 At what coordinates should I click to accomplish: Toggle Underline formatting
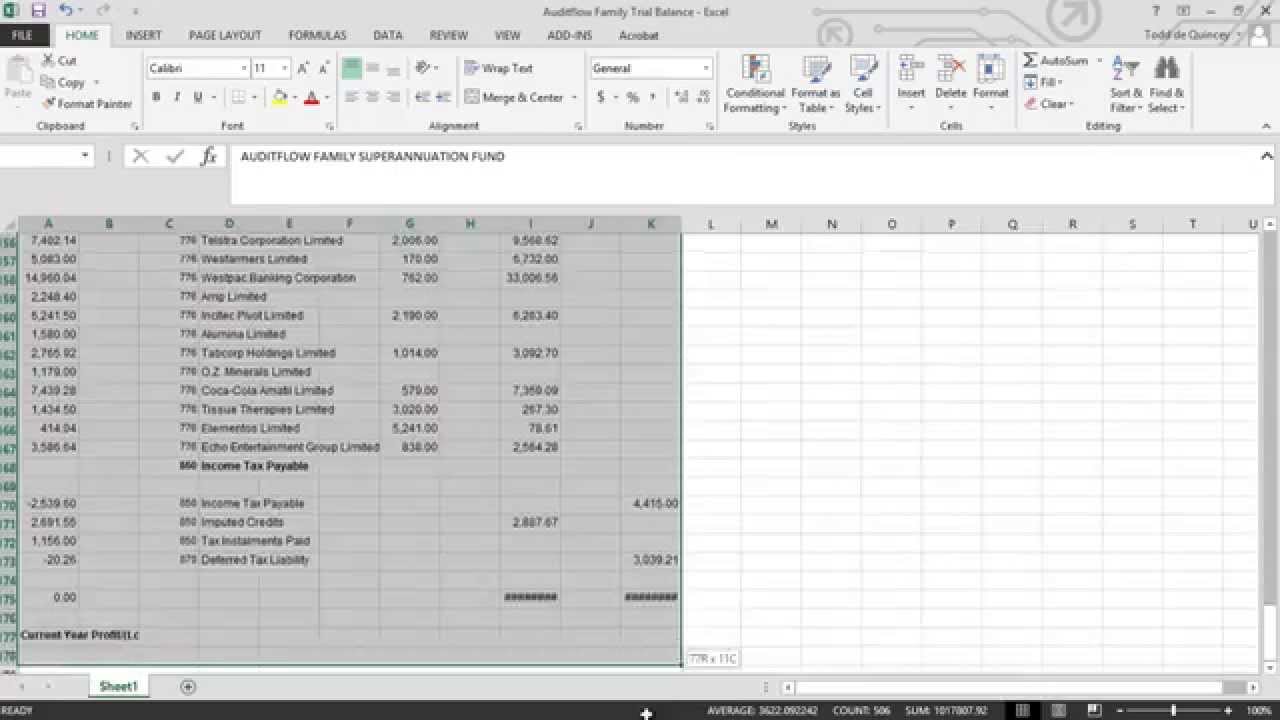(198, 97)
